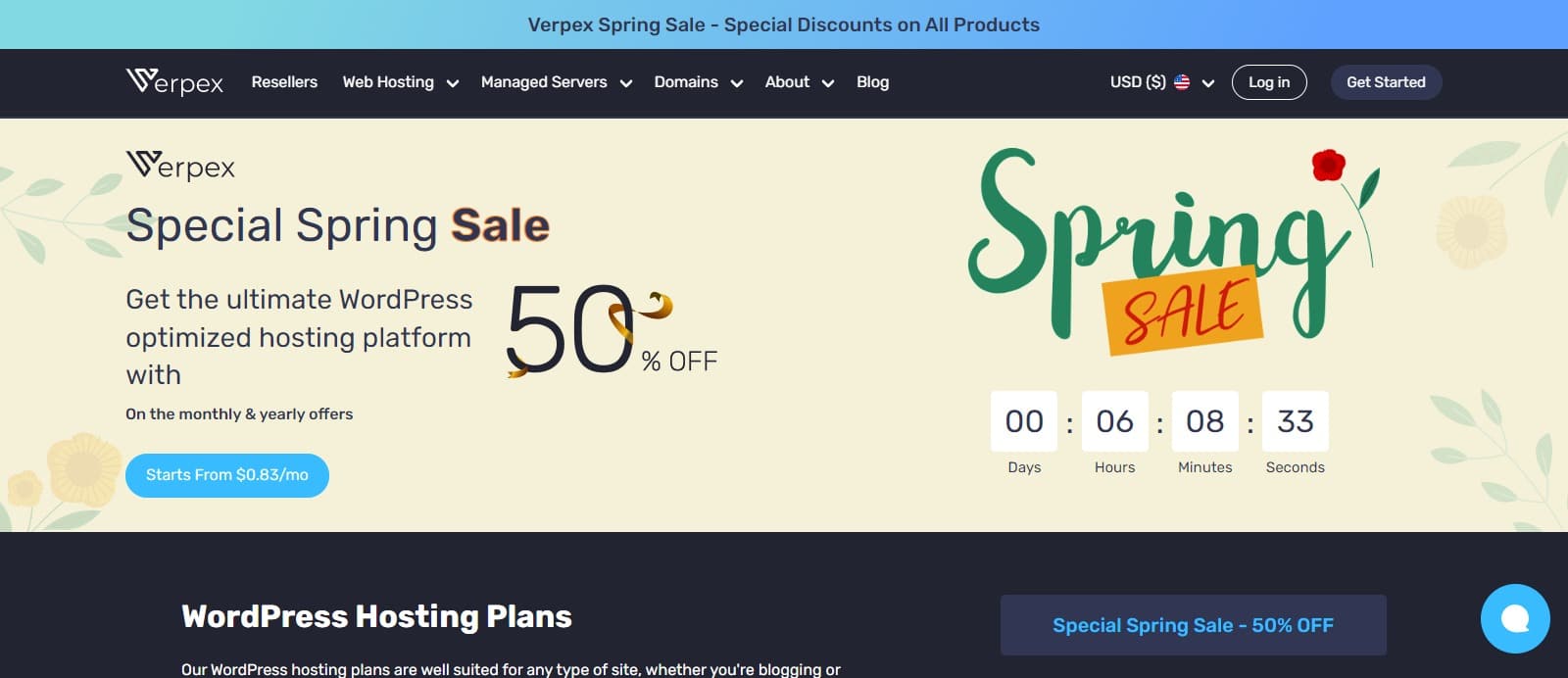
Task: Expand the Domains menu chevron
Action: (736, 83)
